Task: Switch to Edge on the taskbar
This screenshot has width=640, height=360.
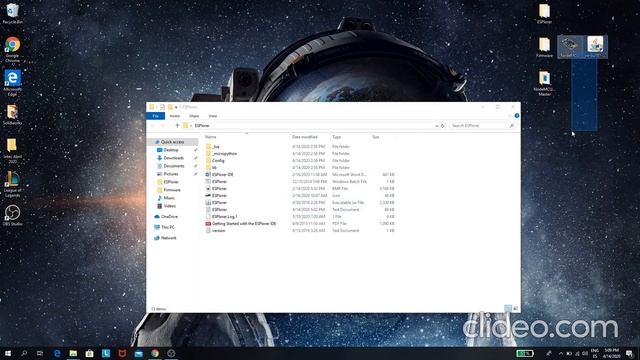Action: (57, 353)
